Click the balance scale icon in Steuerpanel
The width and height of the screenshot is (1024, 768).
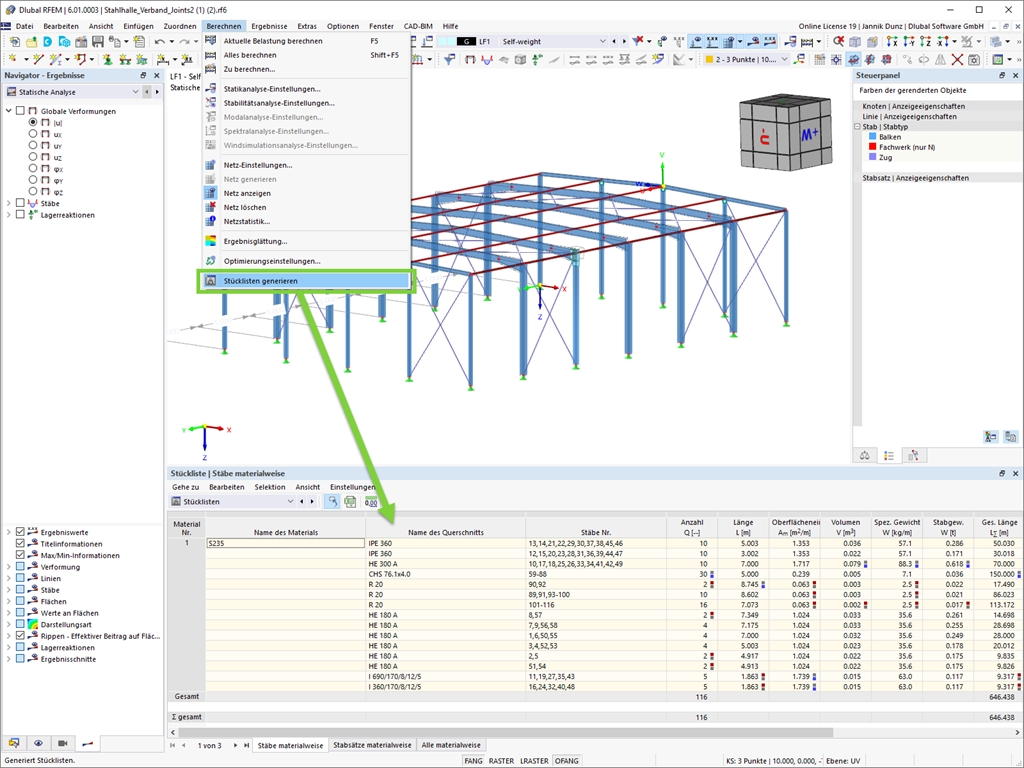(x=865, y=455)
